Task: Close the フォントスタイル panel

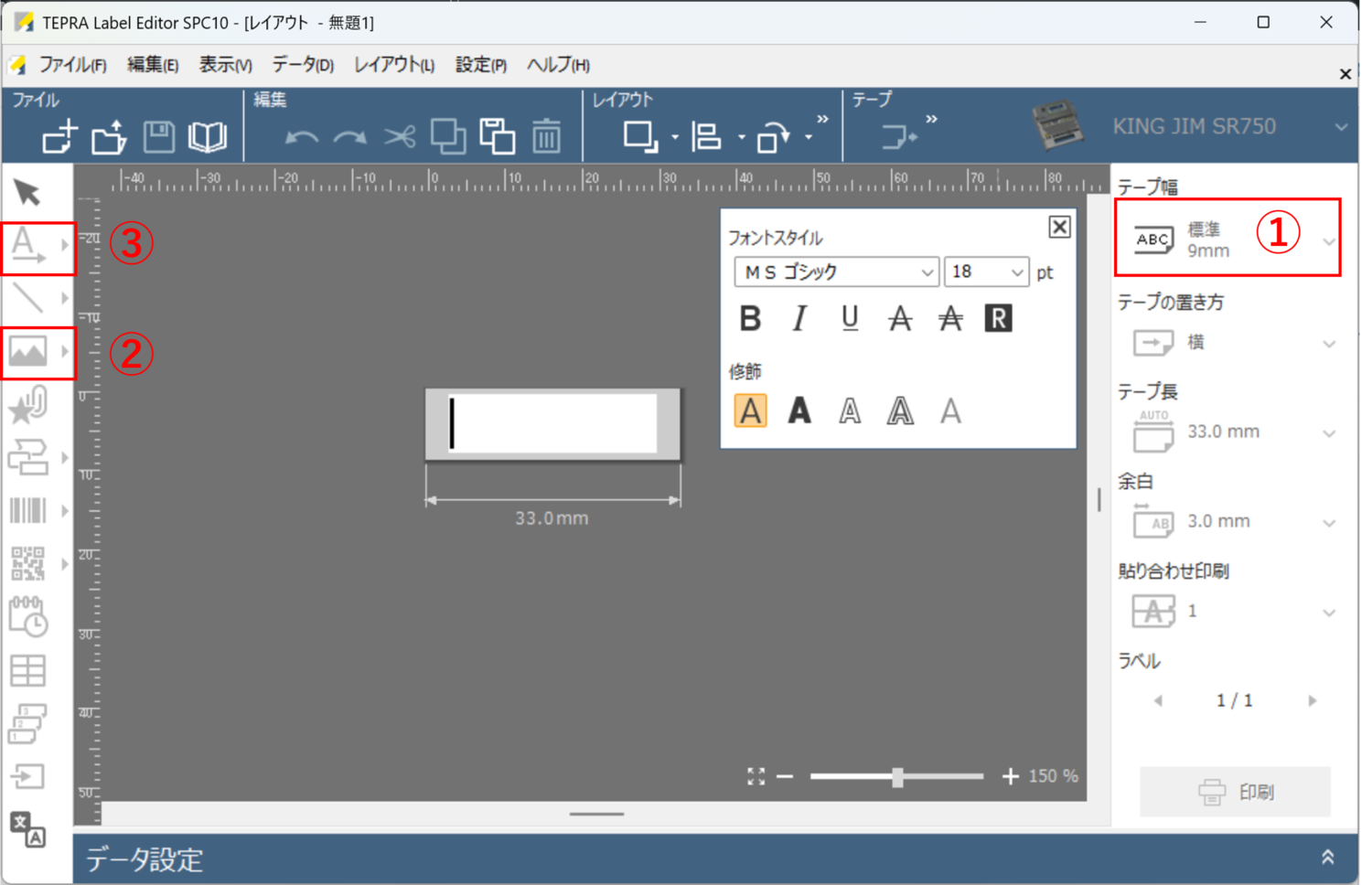Action: click(x=1059, y=227)
